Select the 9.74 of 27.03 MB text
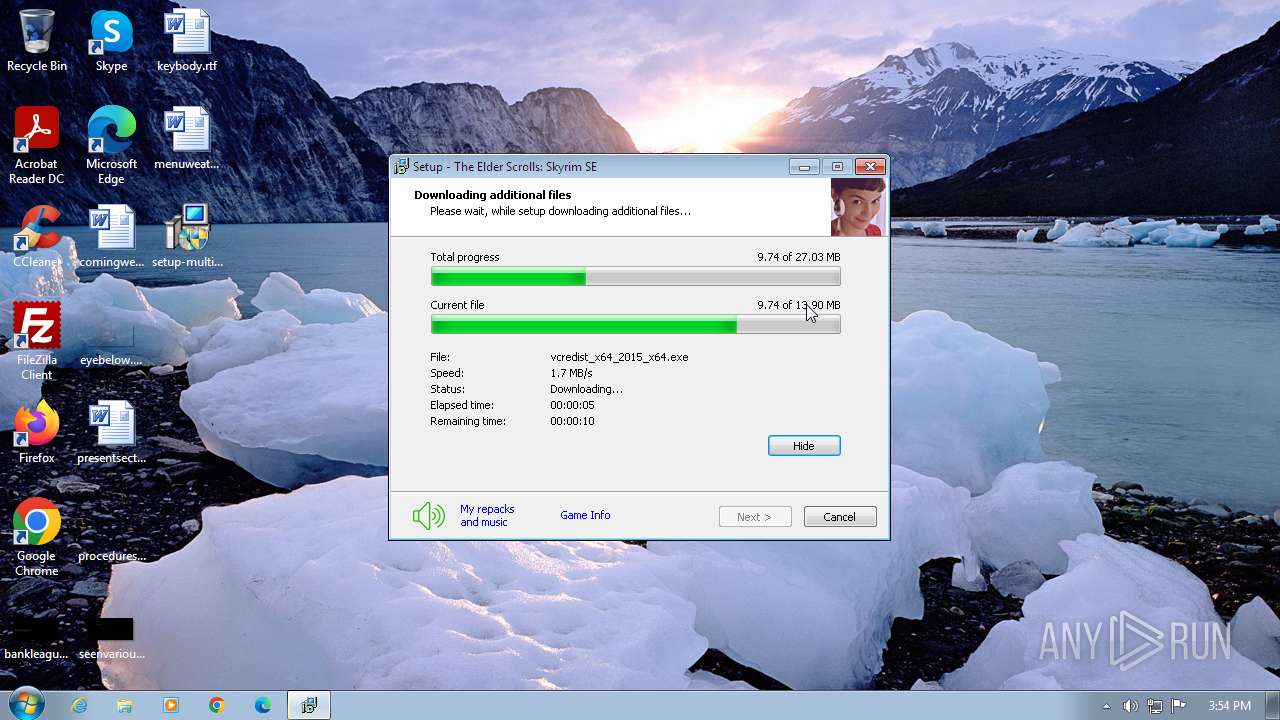 pos(798,257)
